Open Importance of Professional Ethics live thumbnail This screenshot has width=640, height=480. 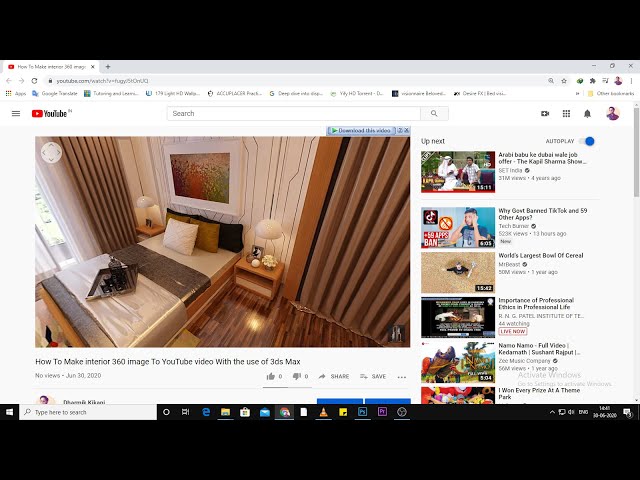[458, 318]
